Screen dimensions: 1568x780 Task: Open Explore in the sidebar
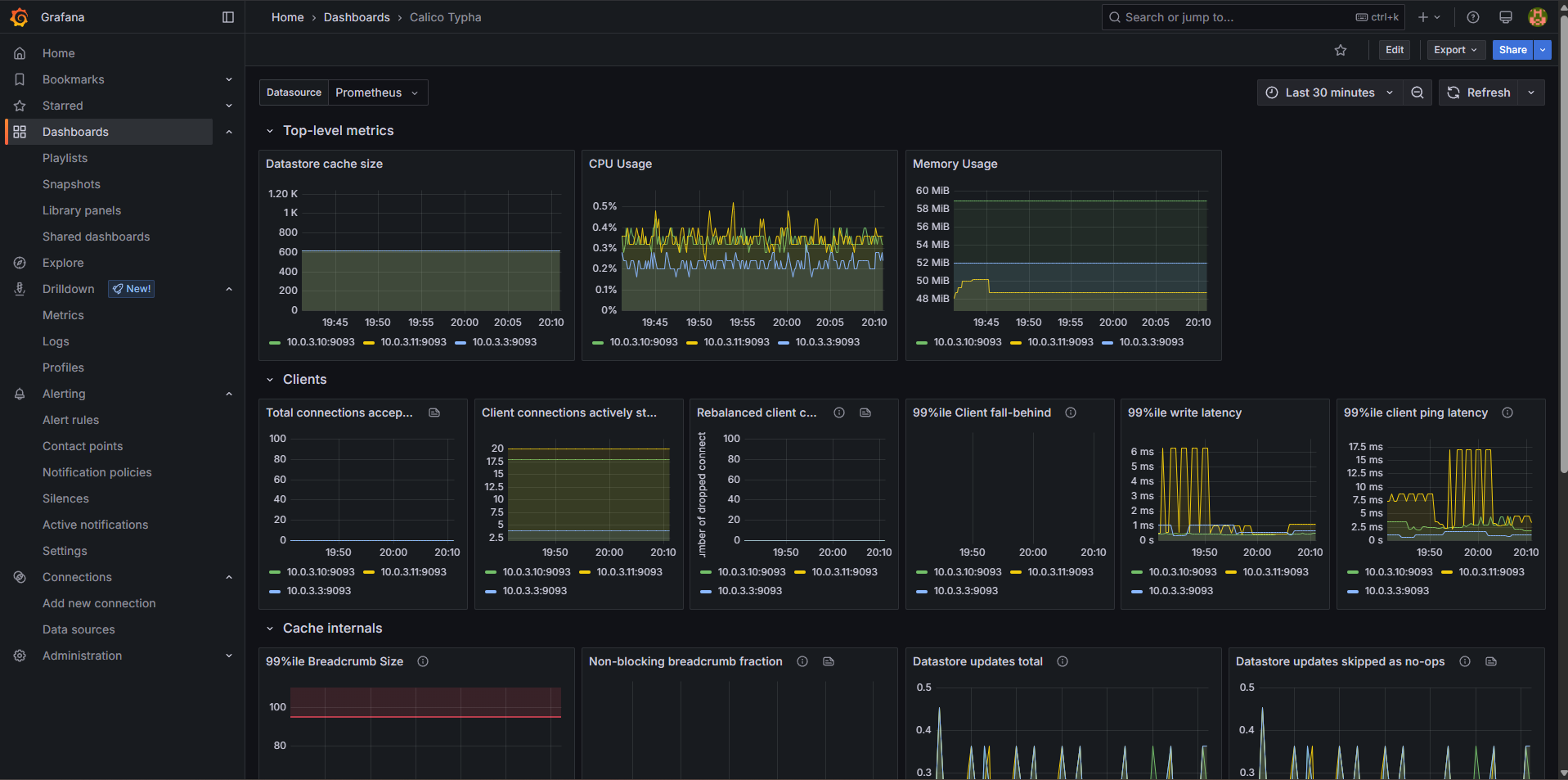coord(63,263)
